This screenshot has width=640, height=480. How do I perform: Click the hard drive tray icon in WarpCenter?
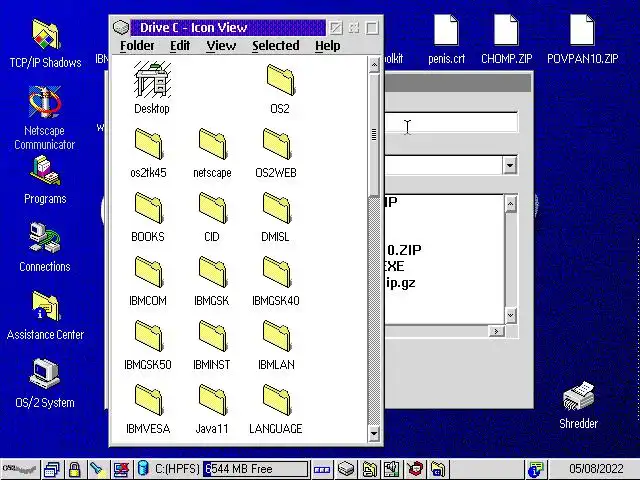tap(346, 469)
